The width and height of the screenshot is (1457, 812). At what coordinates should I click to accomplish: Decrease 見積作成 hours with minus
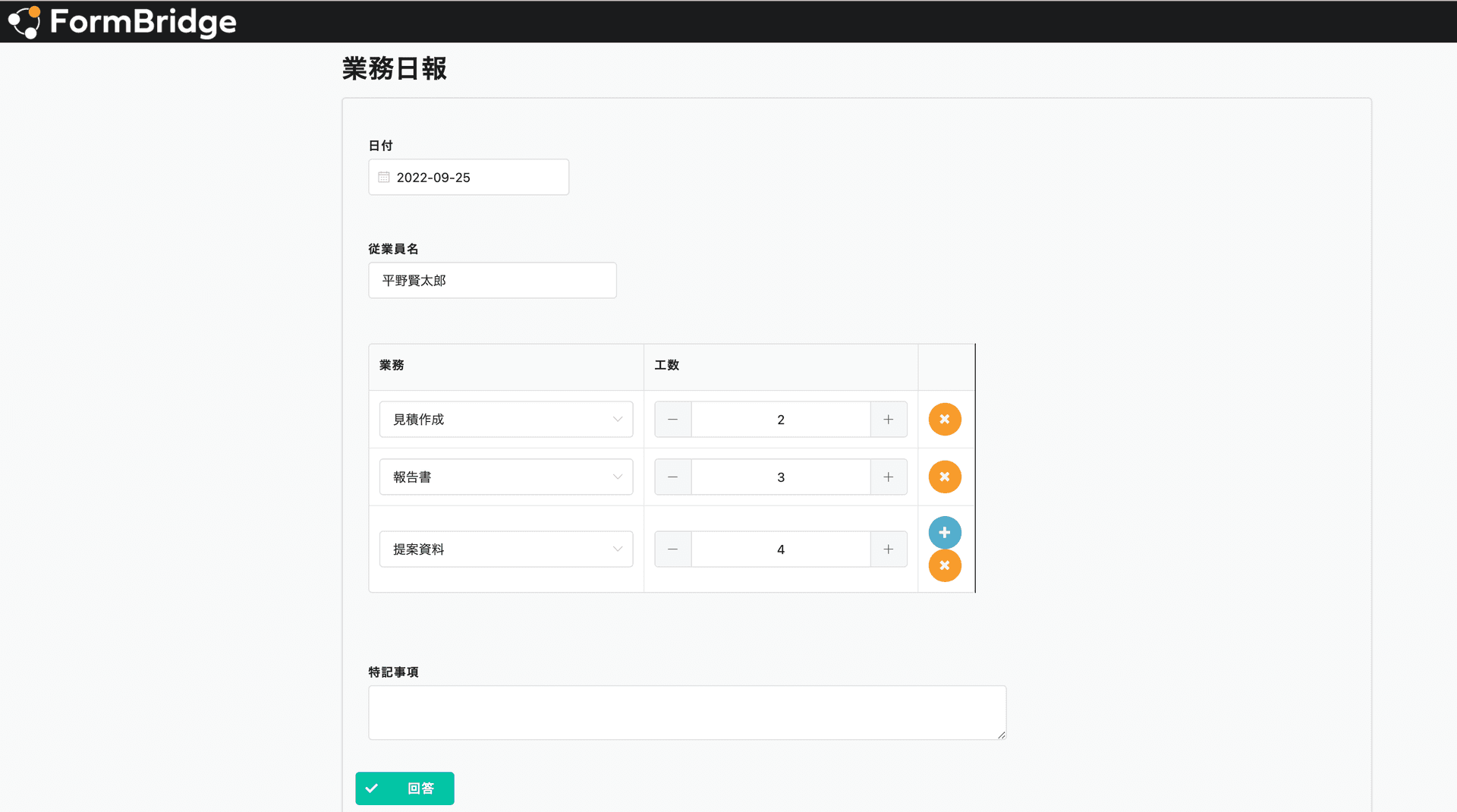673,420
